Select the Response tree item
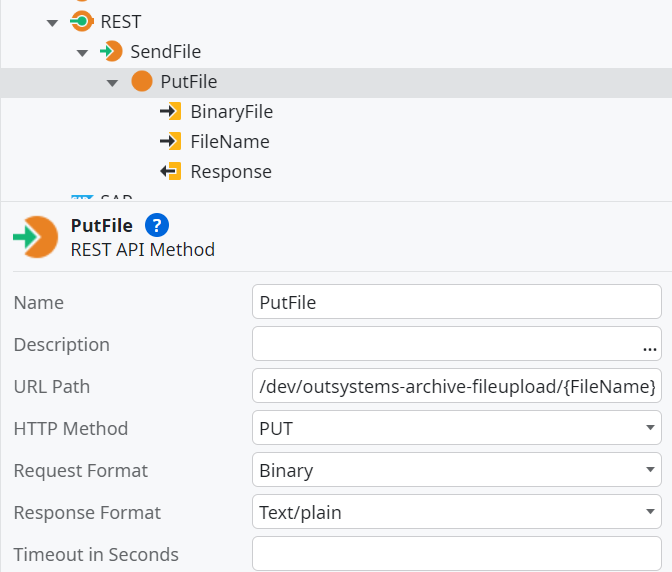 pyautogui.click(x=230, y=171)
